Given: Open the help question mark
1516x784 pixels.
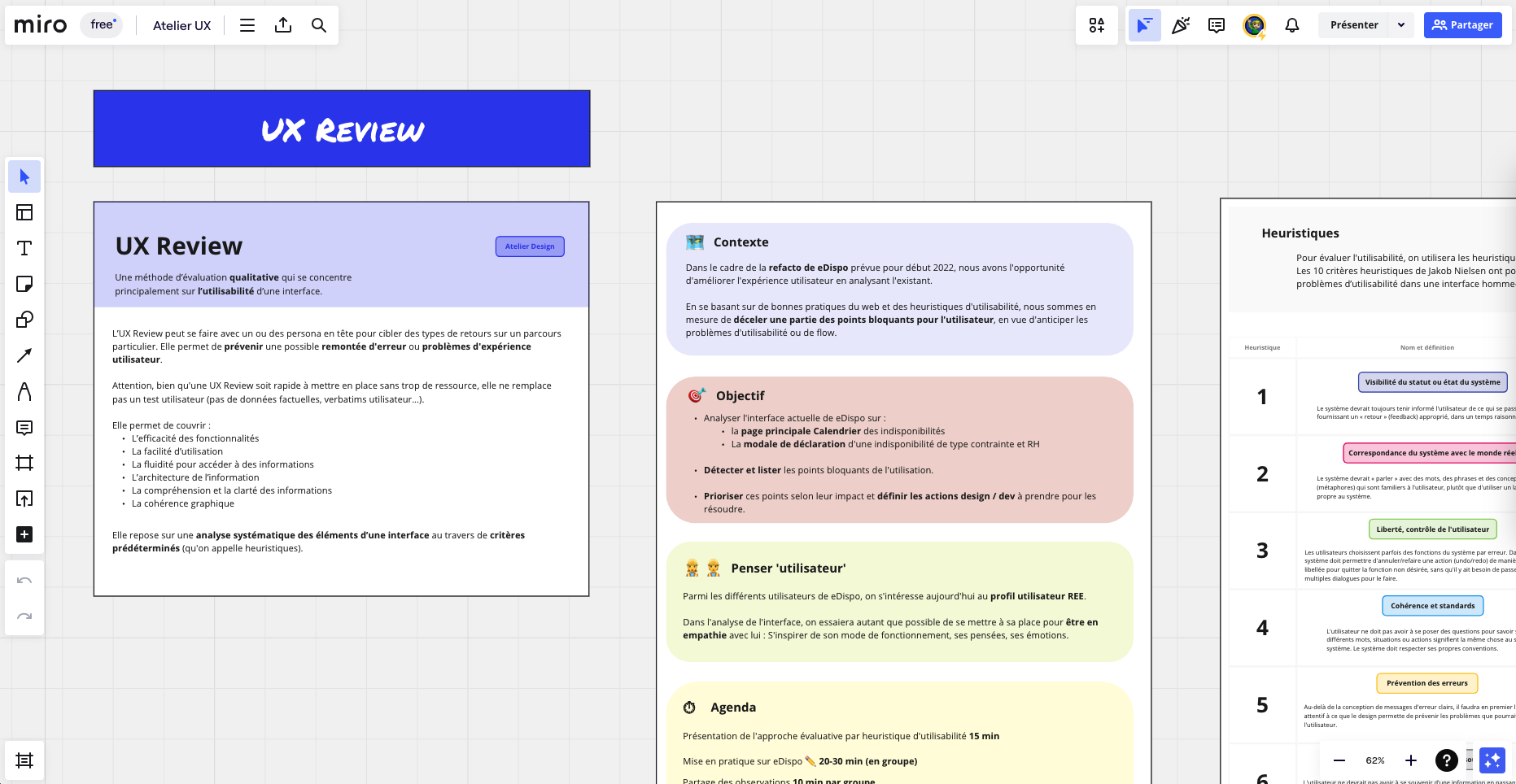Looking at the screenshot, I should [x=1446, y=760].
